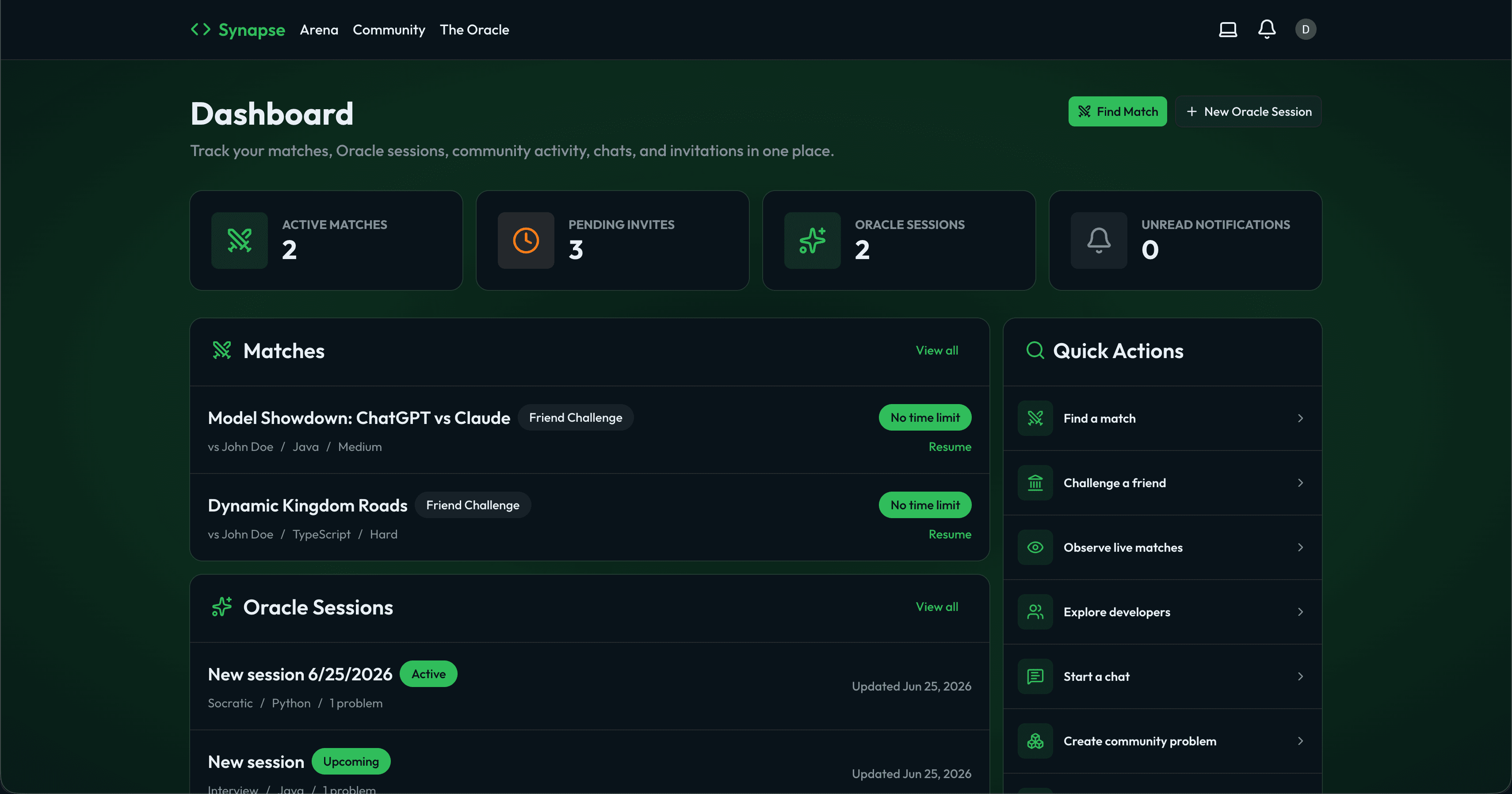Open the Arena menu item

tap(319, 30)
